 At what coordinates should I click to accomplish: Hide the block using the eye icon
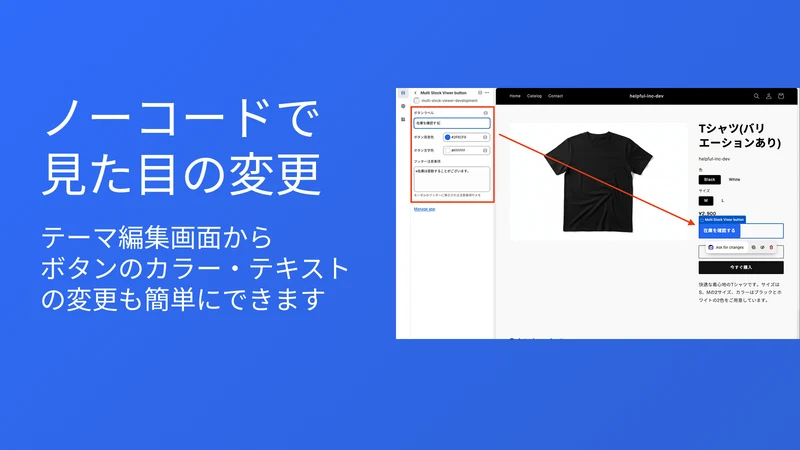click(762, 247)
